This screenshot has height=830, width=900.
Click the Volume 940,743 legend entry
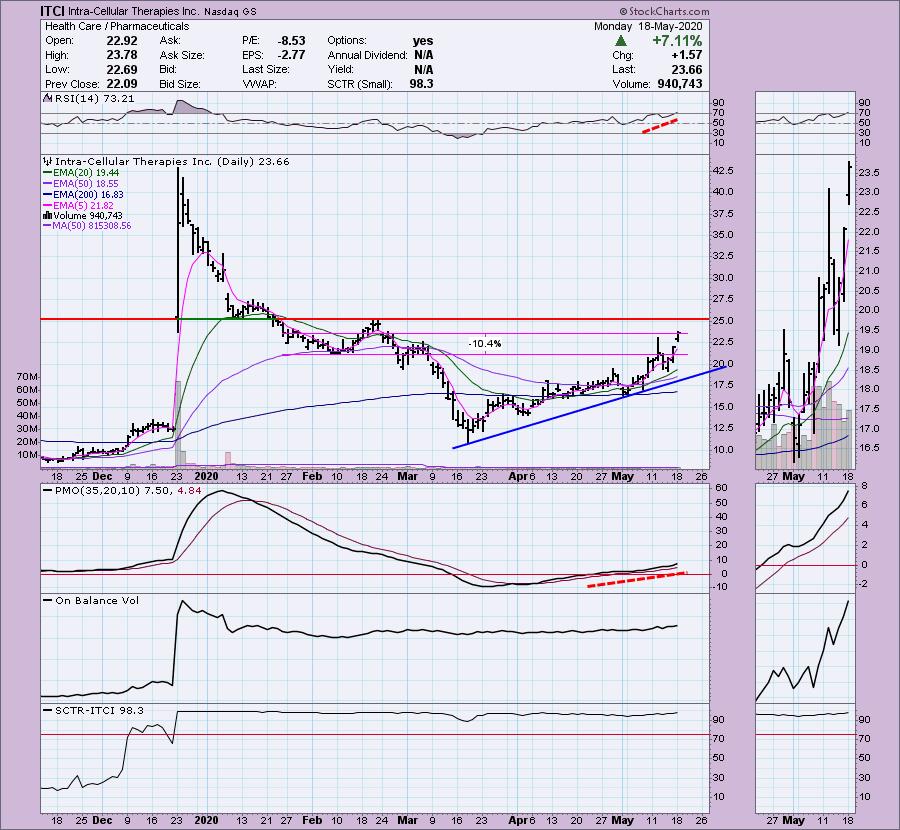coord(84,215)
